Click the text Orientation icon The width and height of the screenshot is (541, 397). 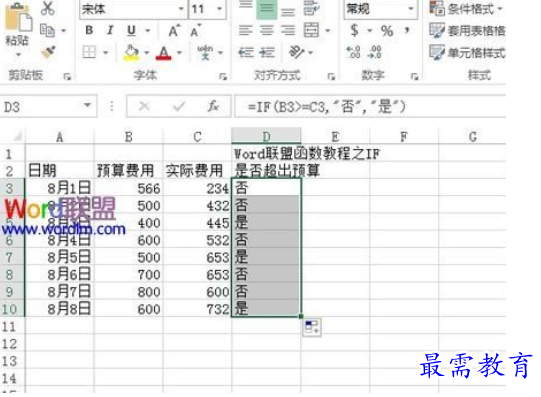tap(296, 52)
